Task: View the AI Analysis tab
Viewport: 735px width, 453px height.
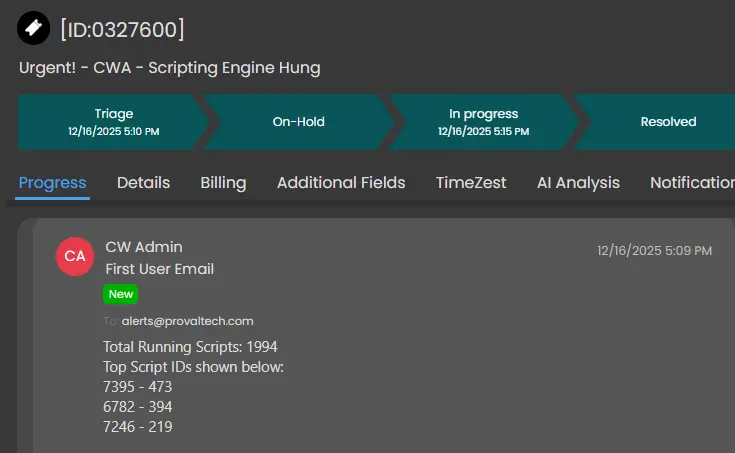Action: [x=578, y=183]
